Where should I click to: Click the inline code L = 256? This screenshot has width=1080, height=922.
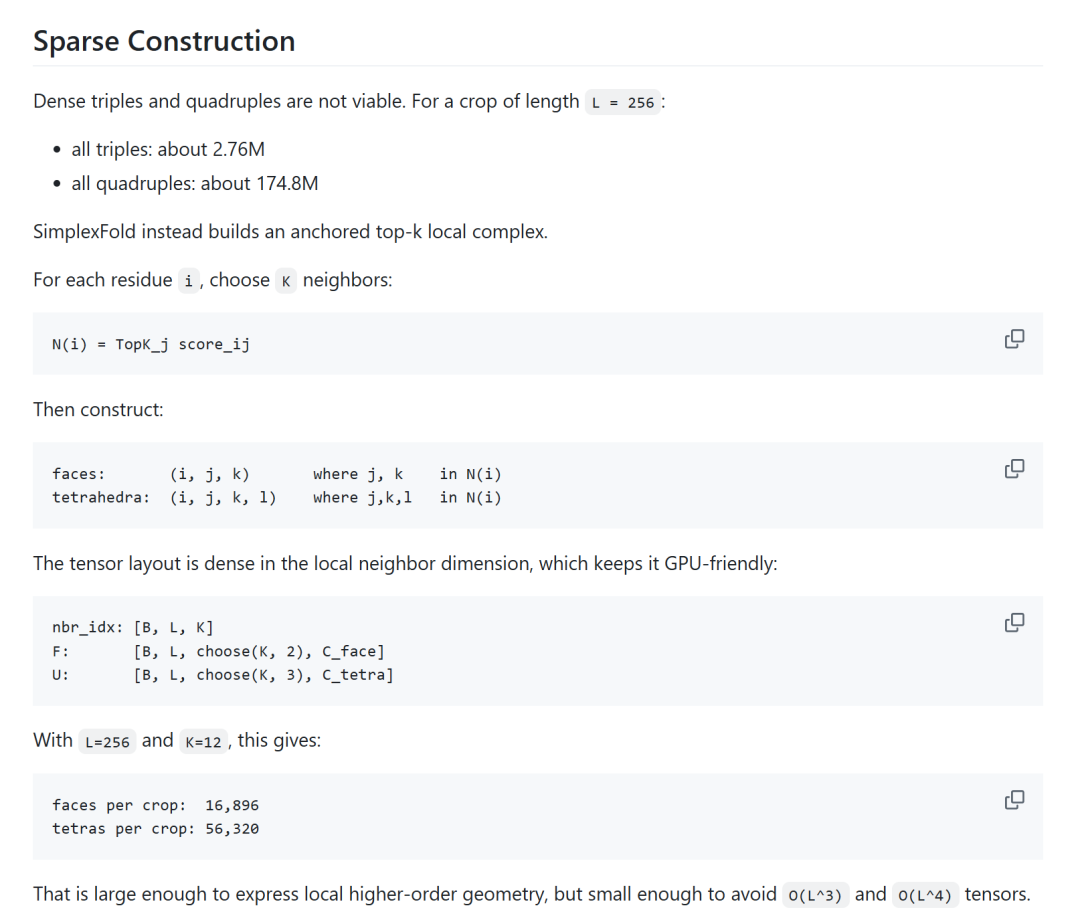(623, 103)
